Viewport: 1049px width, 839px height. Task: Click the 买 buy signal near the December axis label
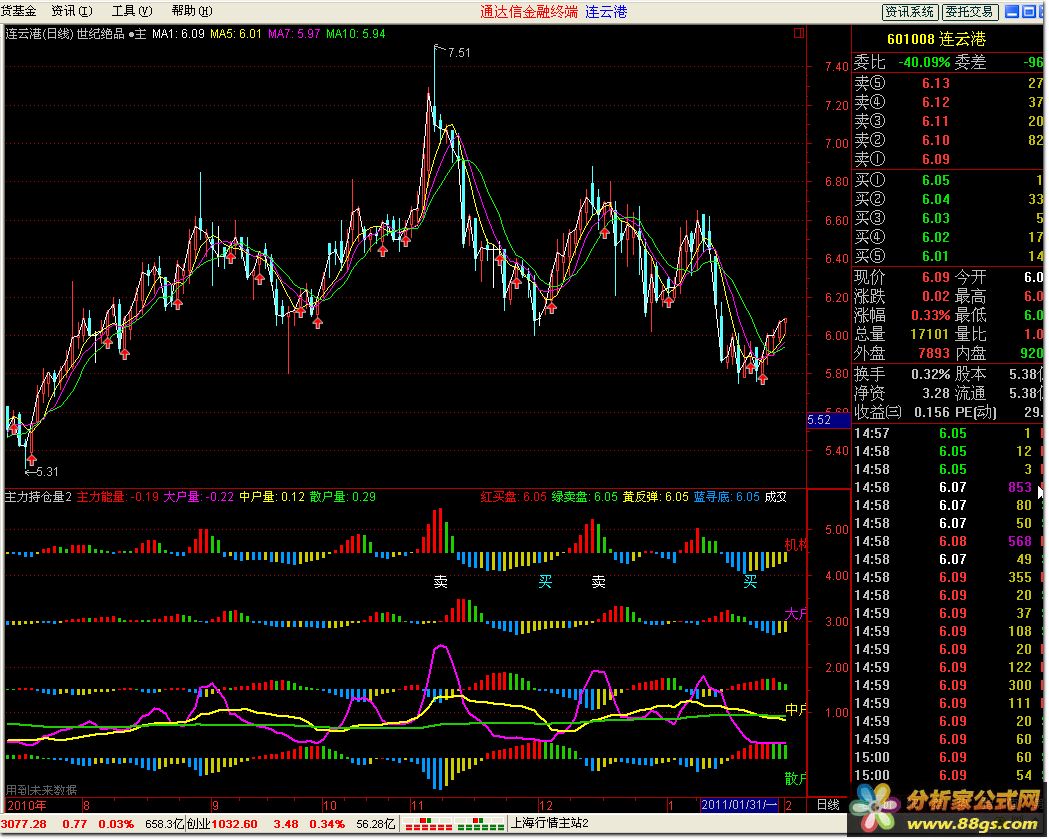click(x=545, y=581)
